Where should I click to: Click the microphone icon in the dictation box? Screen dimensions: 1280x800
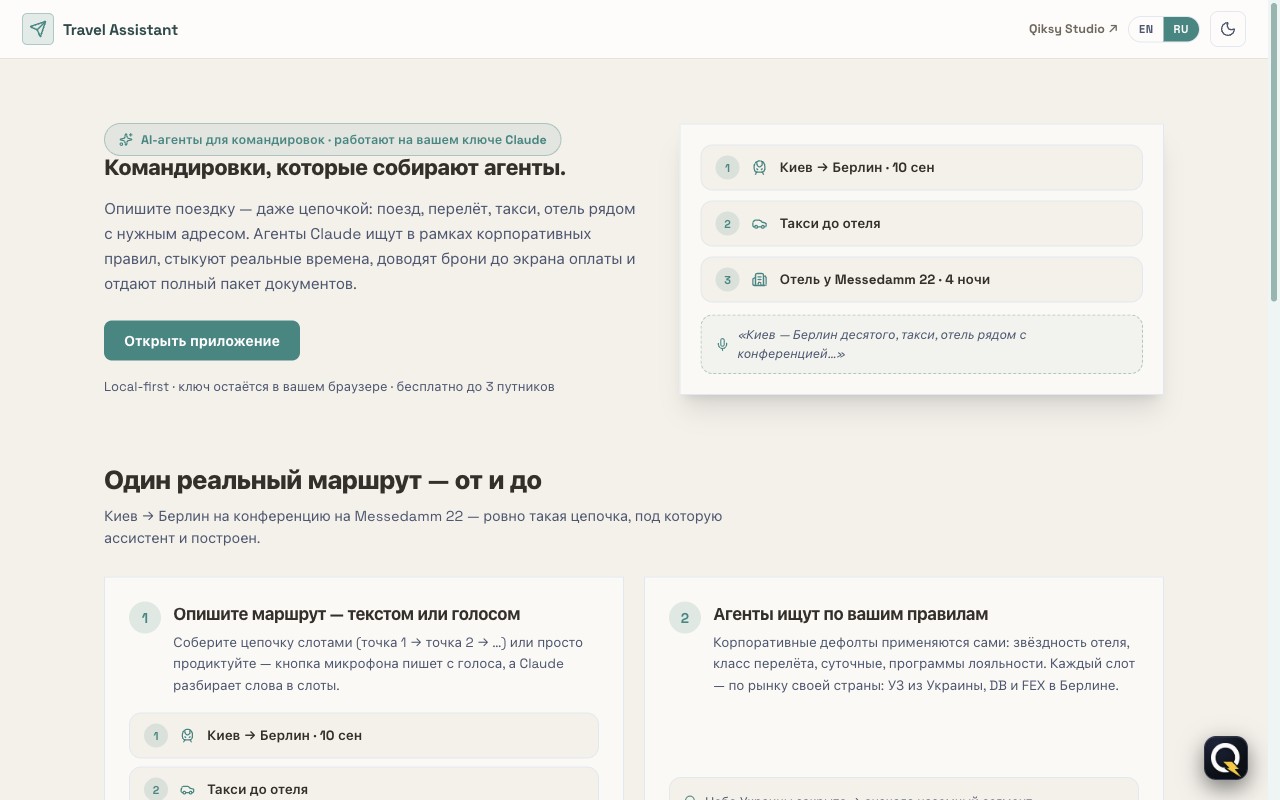[x=723, y=344]
